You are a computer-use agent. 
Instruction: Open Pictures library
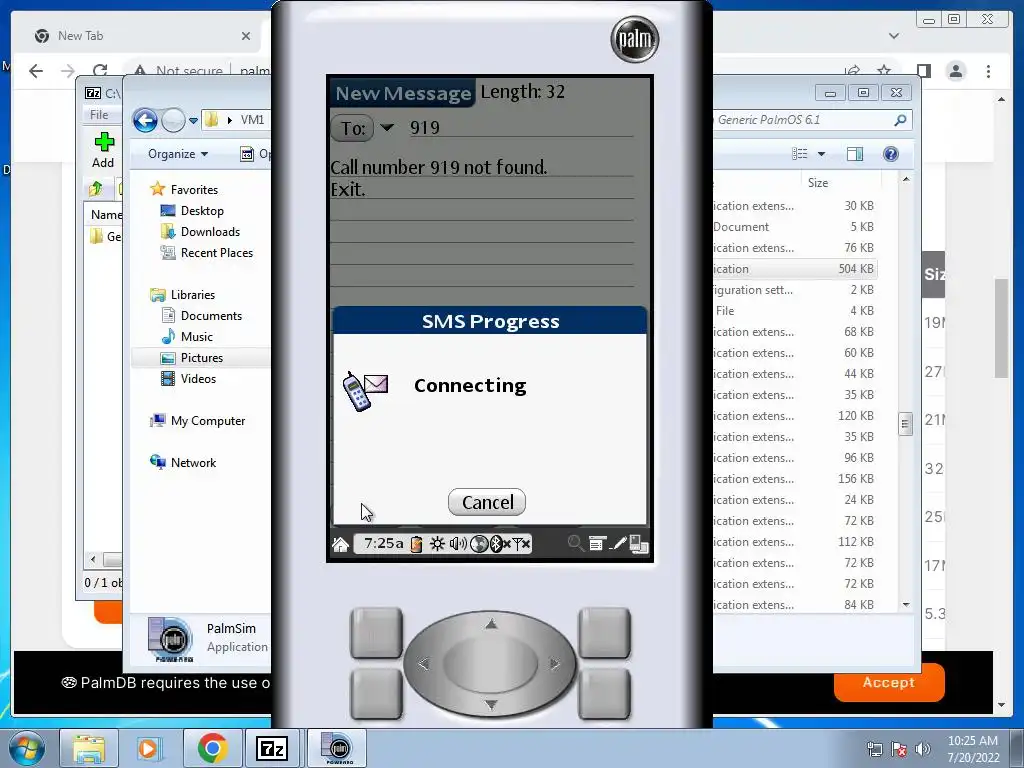click(202, 358)
